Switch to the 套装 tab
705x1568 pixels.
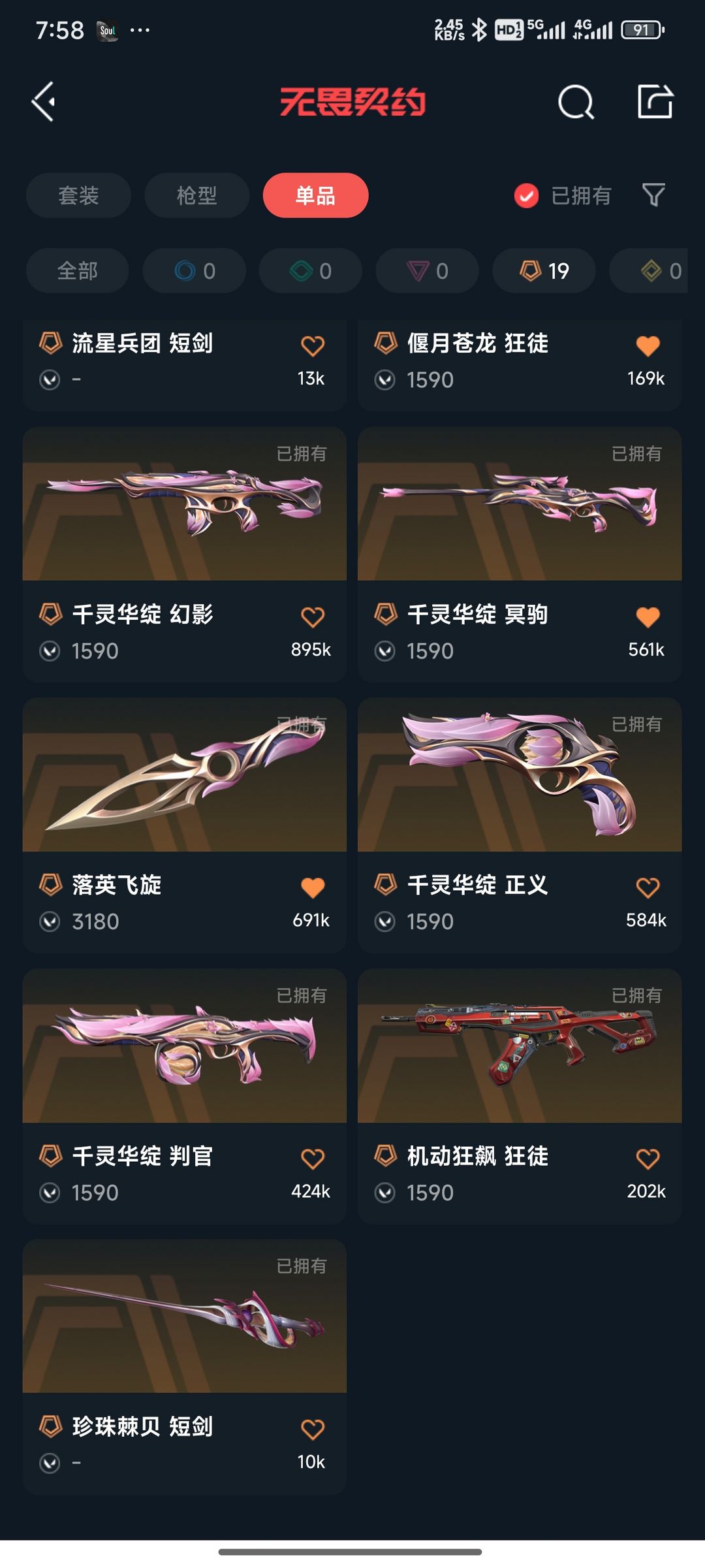click(78, 195)
